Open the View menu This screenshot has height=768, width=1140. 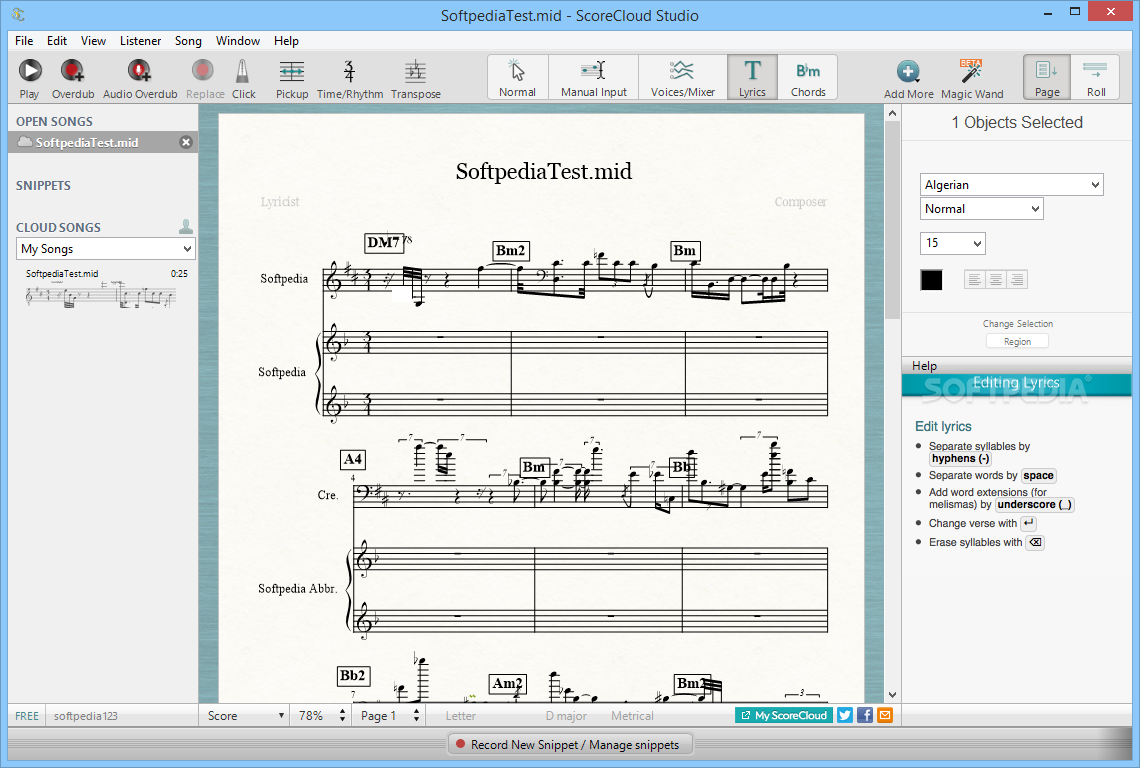93,41
